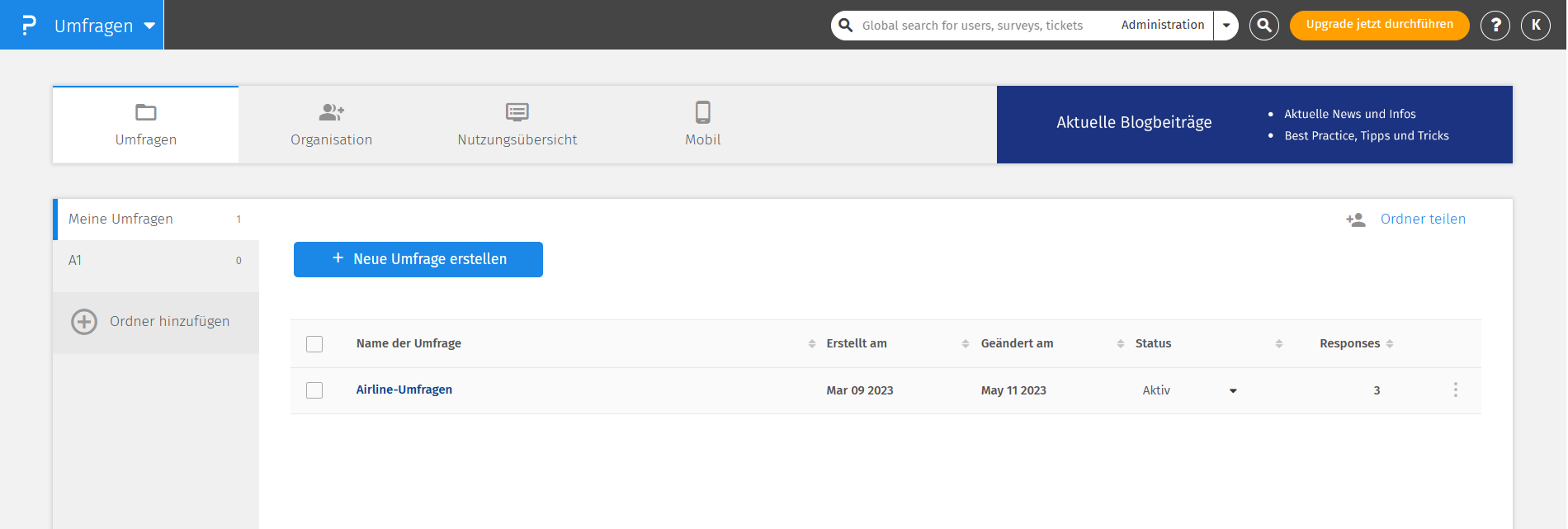Screen dimensions: 1568x529
Task: Click Neue Umfrage erstellen button
Action: (x=418, y=259)
